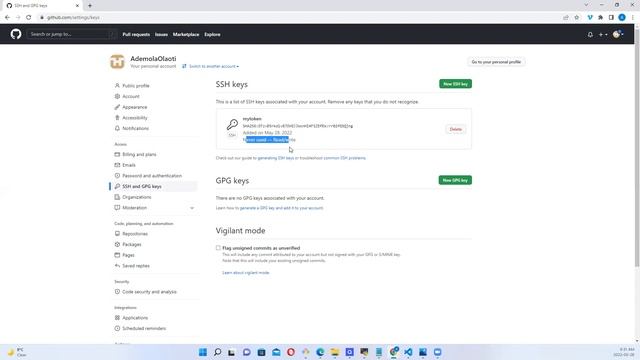
Task: Open Organizations settings in sidebar
Action: pyautogui.click(x=136, y=197)
